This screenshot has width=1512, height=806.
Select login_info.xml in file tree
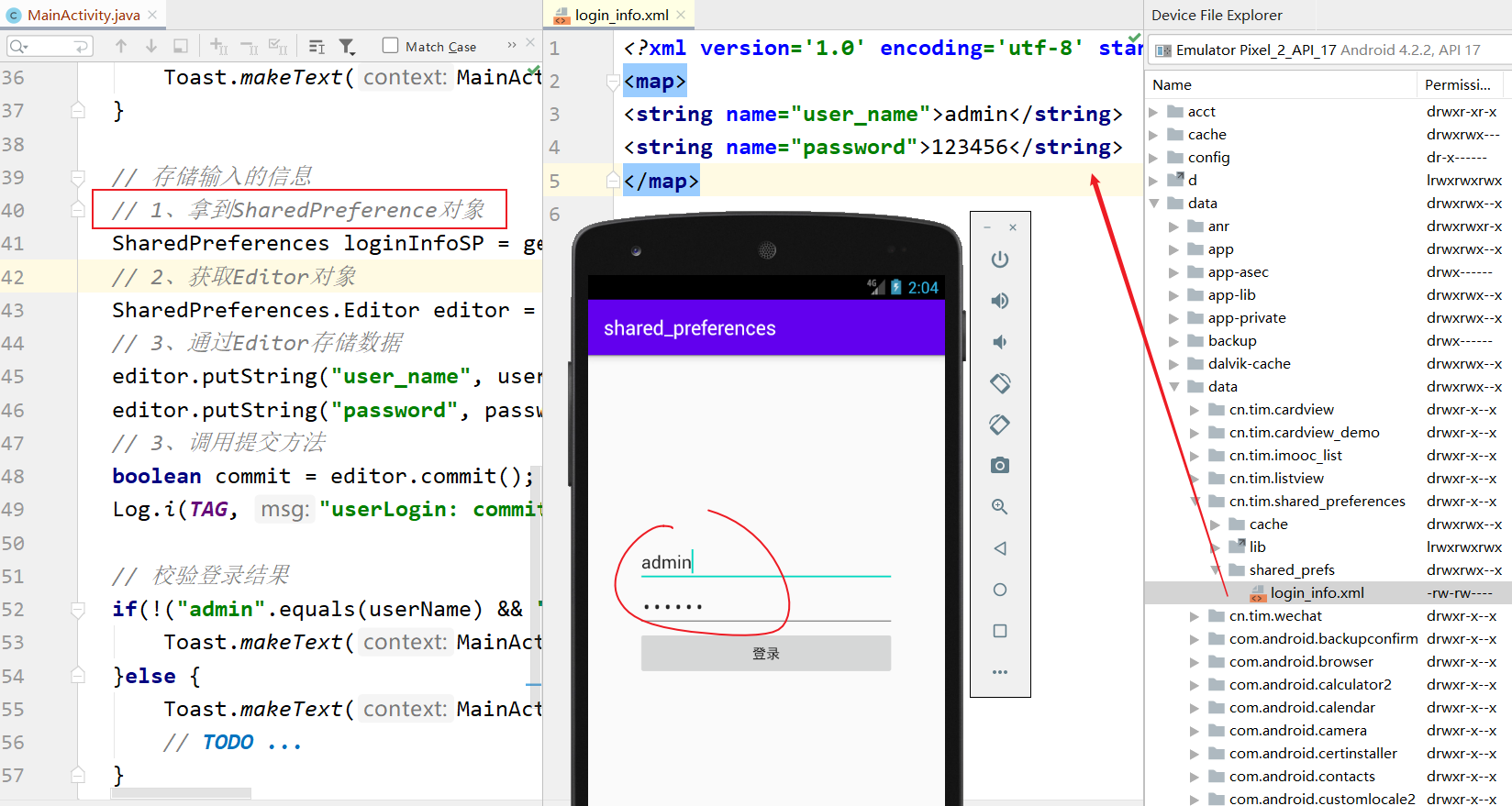(1317, 593)
